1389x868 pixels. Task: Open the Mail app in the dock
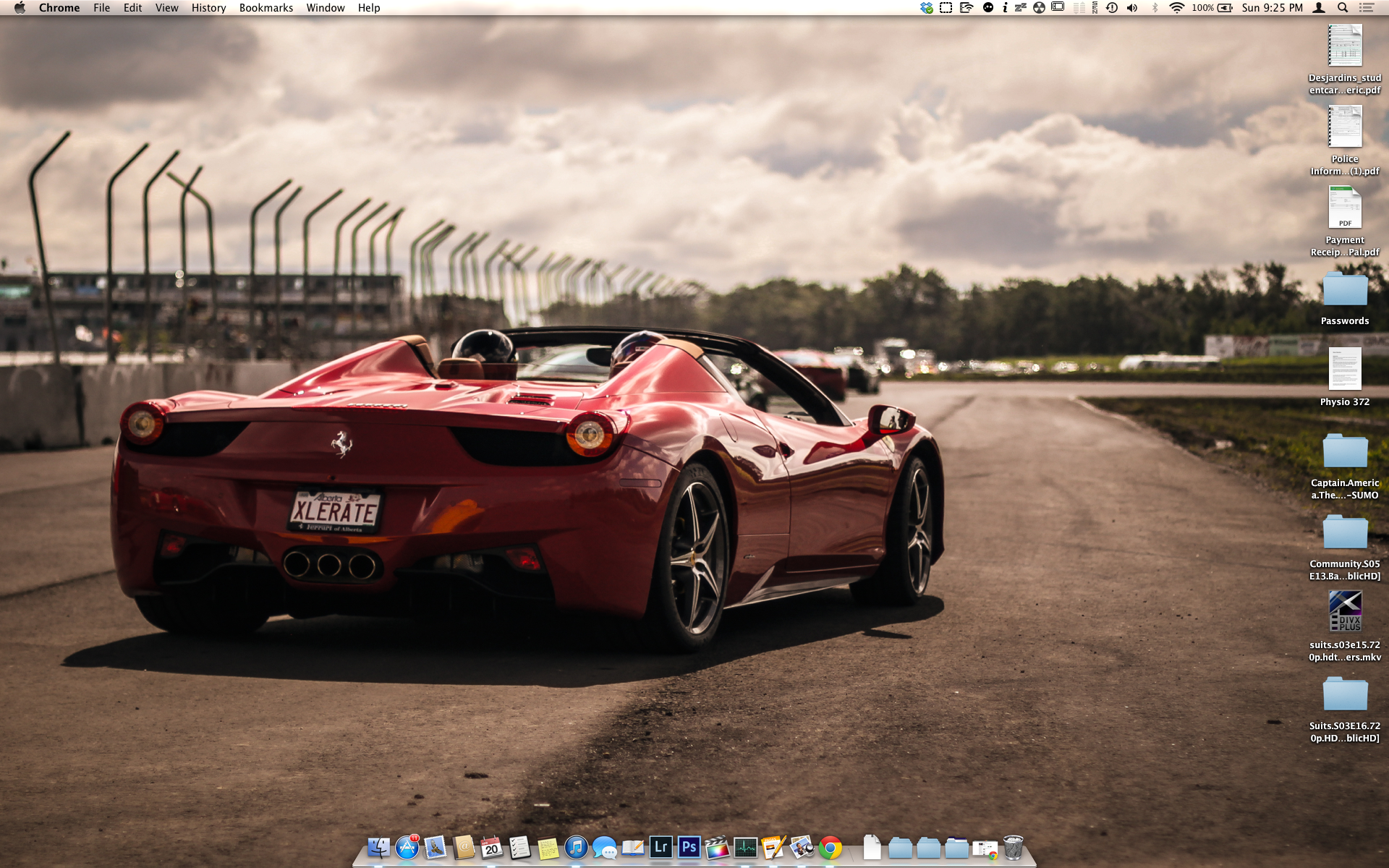click(x=436, y=847)
